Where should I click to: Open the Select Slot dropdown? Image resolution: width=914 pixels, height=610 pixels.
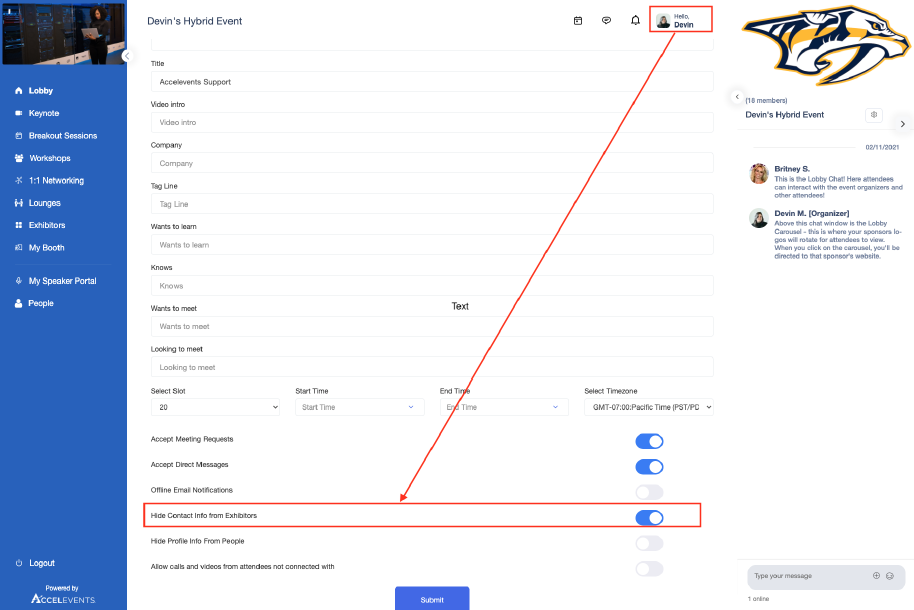tap(215, 407)
